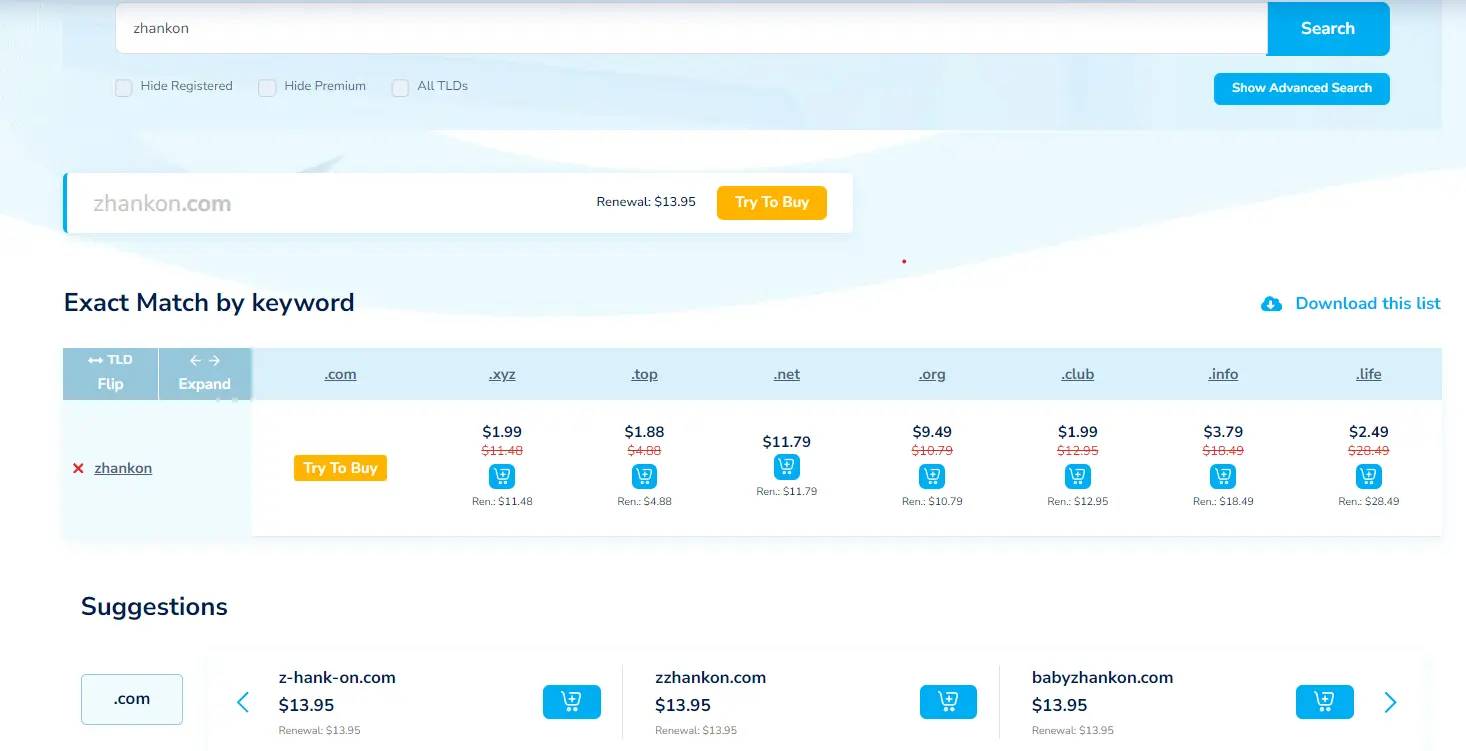This screenshot has height=751, width=1466.
Task: Click Try To Buy for zhankon.com banner
Action: [771, 202]
